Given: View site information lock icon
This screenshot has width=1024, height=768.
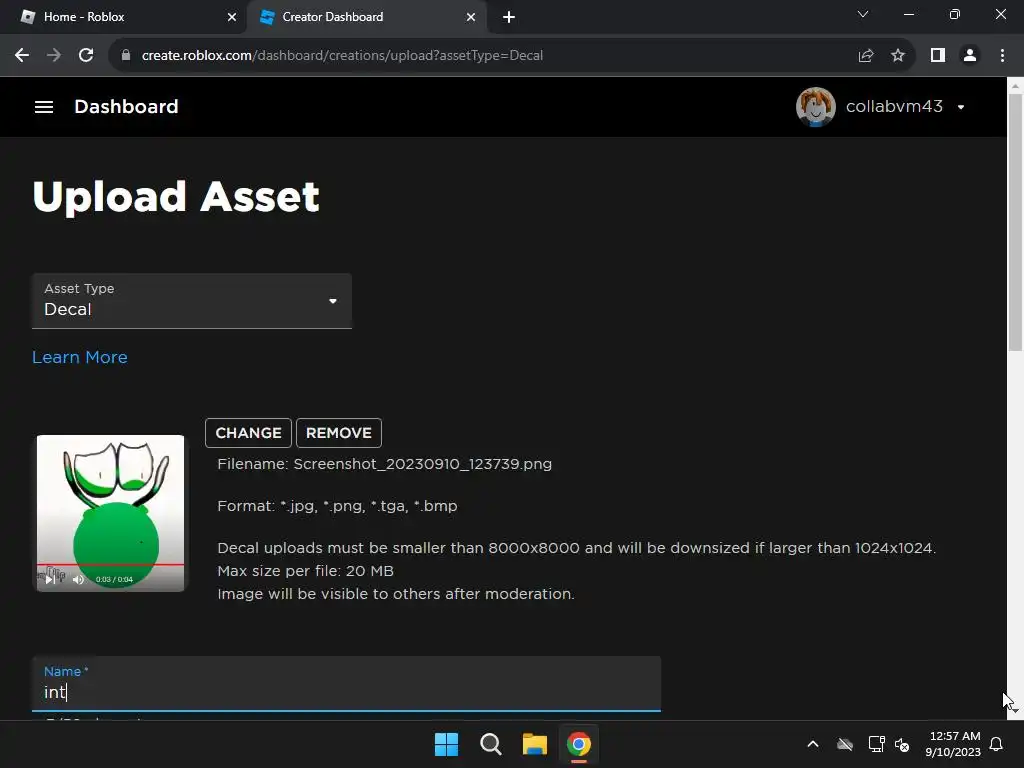Looking at the screenshot, I should click(x=126, y=56).
